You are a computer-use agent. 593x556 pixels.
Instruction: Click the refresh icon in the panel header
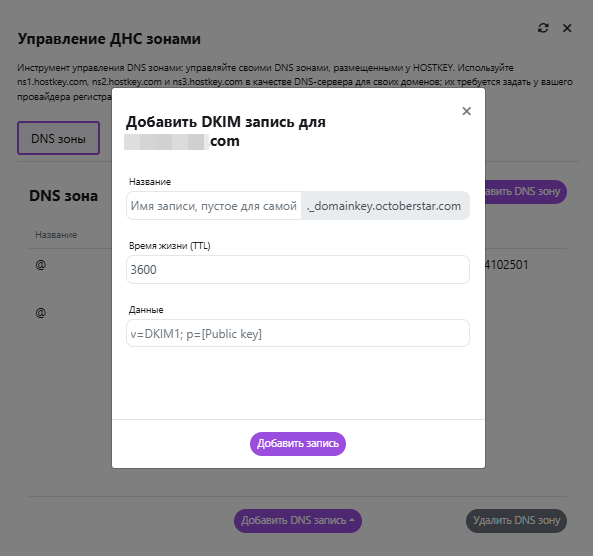(543, 28)
